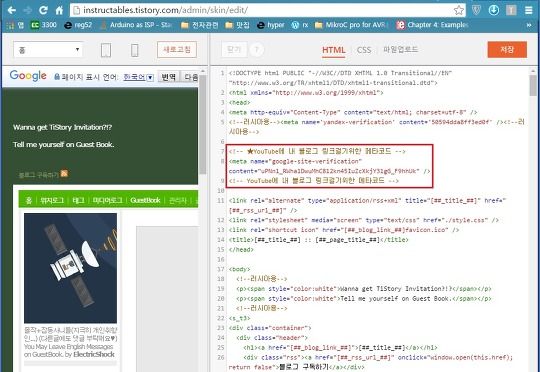Viewport: 540px width, 372px height.
Task: Open the MikroC pro for AVR folder
Action: coord(352,25)
